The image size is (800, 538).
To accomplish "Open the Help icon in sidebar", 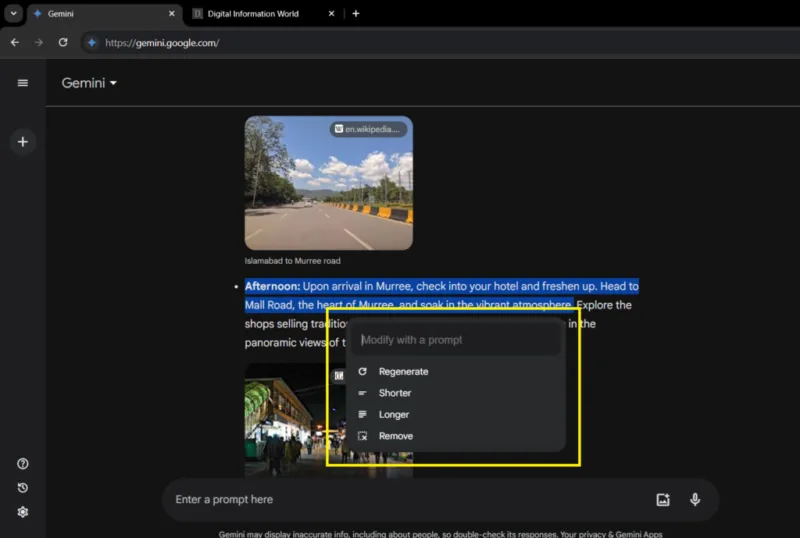I will (x=23, y=464).
